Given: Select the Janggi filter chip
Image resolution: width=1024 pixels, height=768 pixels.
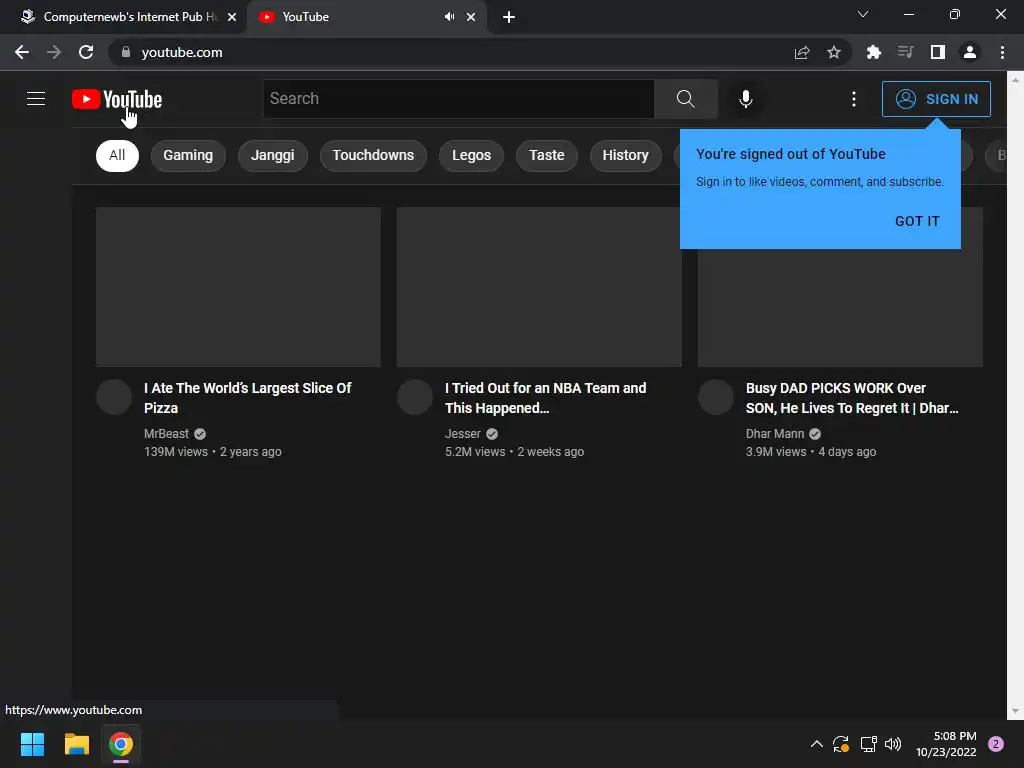Looking at the screenshot, I should click(x=272, y=155).
